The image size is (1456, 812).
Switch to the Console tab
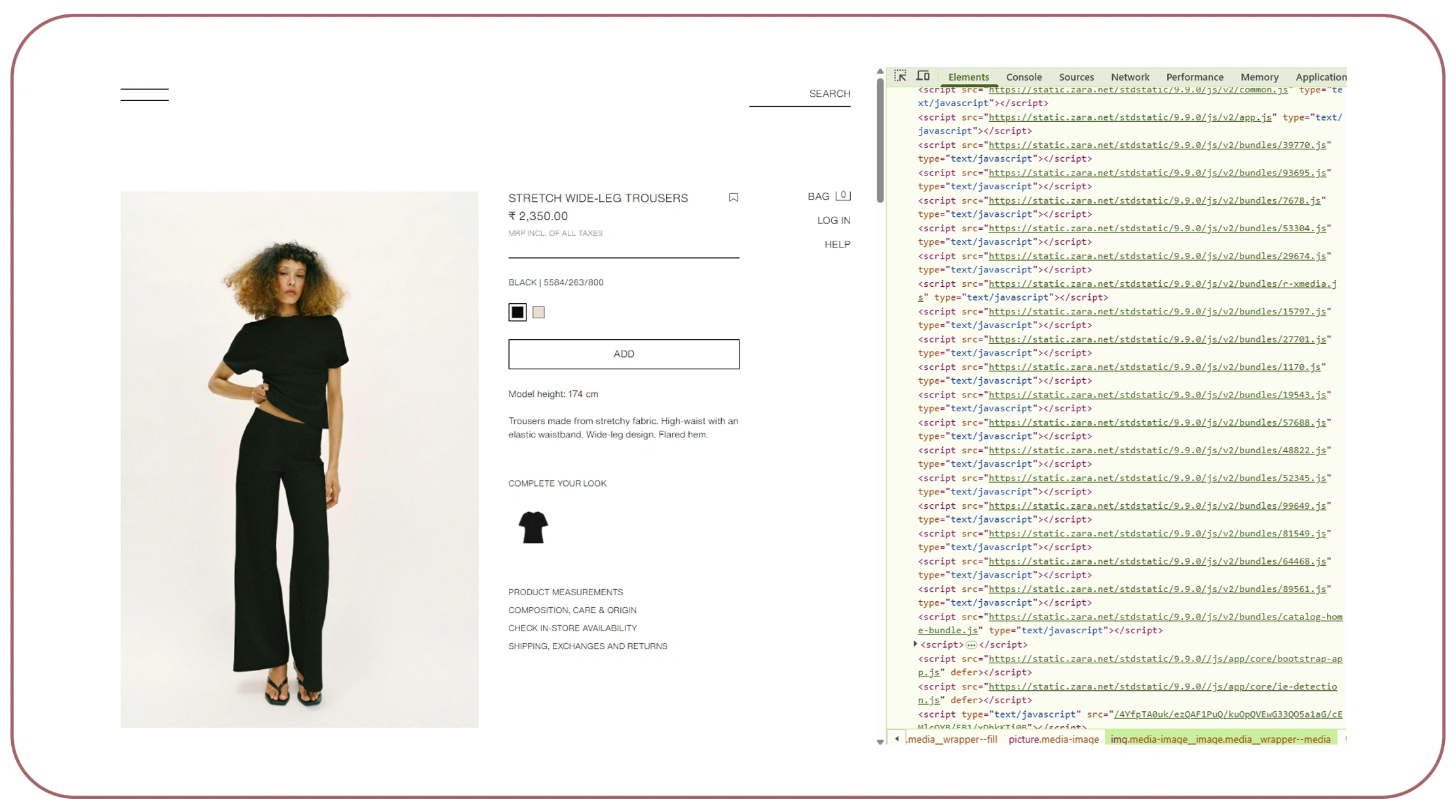coord(1024,77)
